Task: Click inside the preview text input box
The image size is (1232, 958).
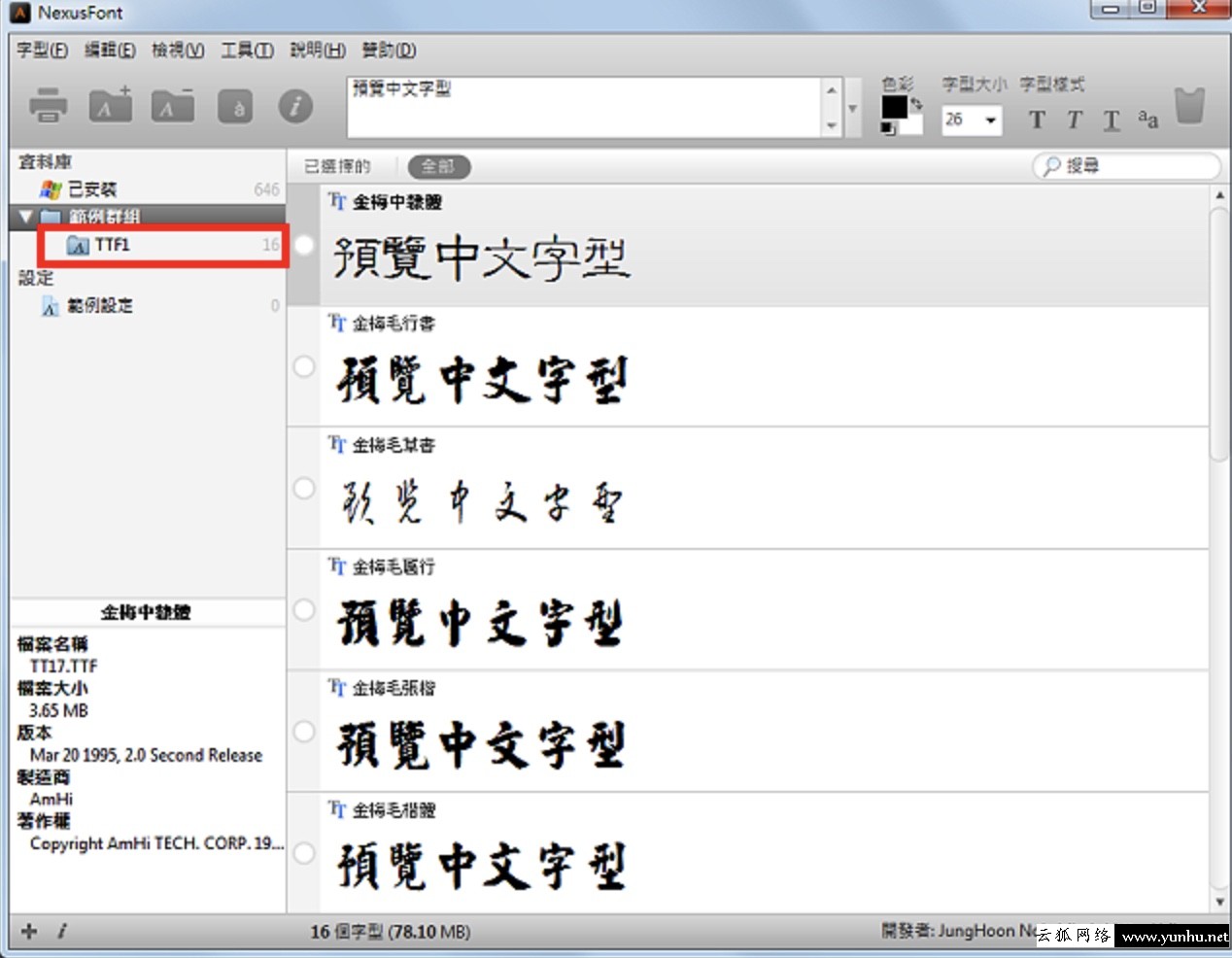Action: [585, 107]
